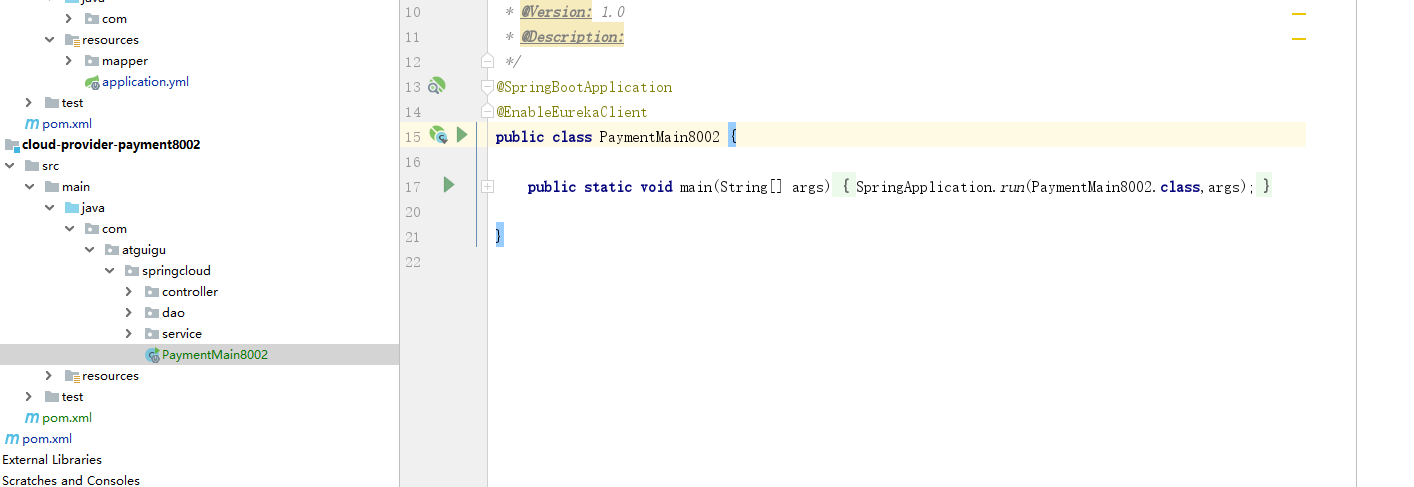Collapse java folder under main
Image resolution: width=1414 pixels, height=487 pixels.
(x=49, y=207)
